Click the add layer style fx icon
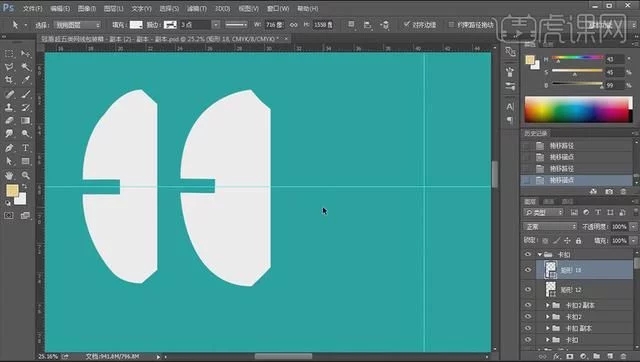The image size is (640, 362). coord(556,356)
